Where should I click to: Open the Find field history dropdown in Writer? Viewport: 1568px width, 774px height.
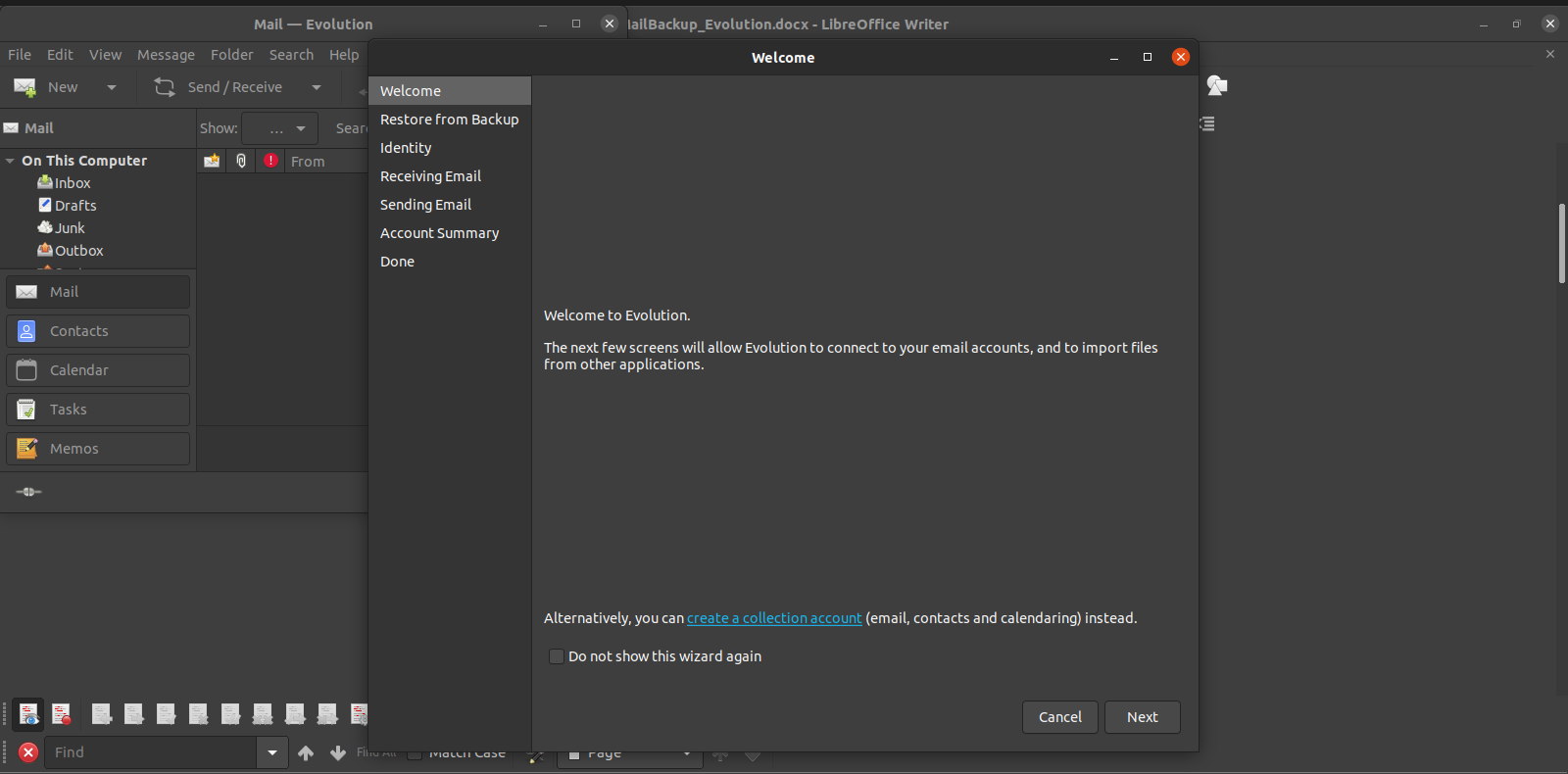coord(272,752)
